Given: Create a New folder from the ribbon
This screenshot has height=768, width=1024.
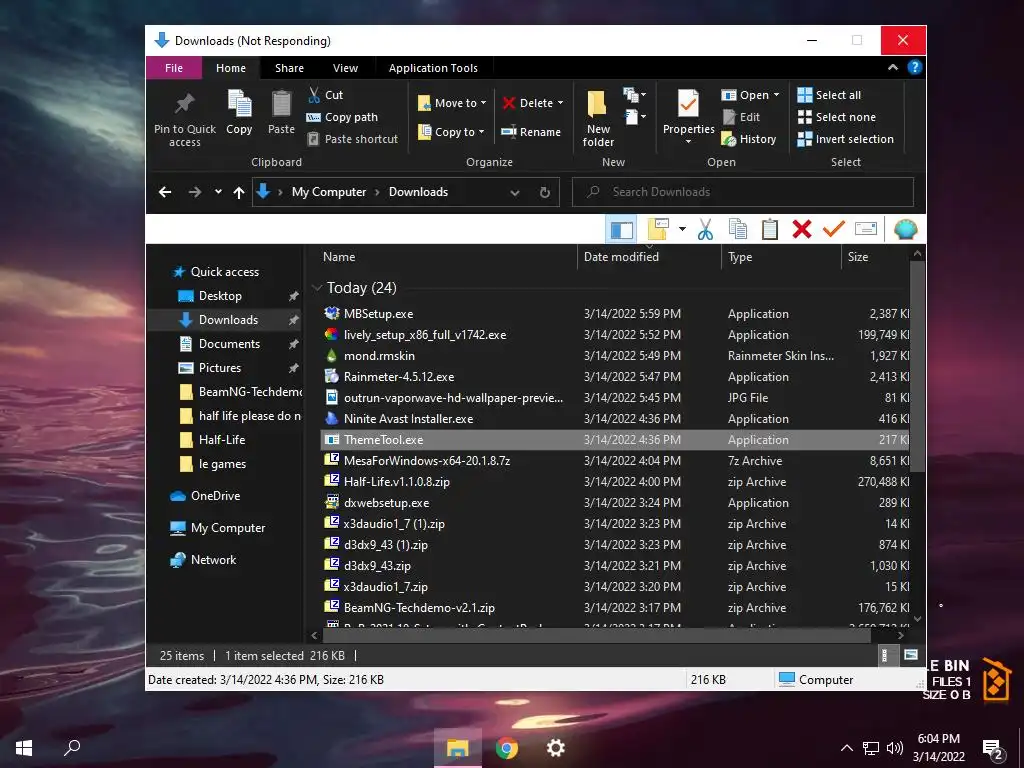Looking at the screenshot, I should (x=598, y=119).
